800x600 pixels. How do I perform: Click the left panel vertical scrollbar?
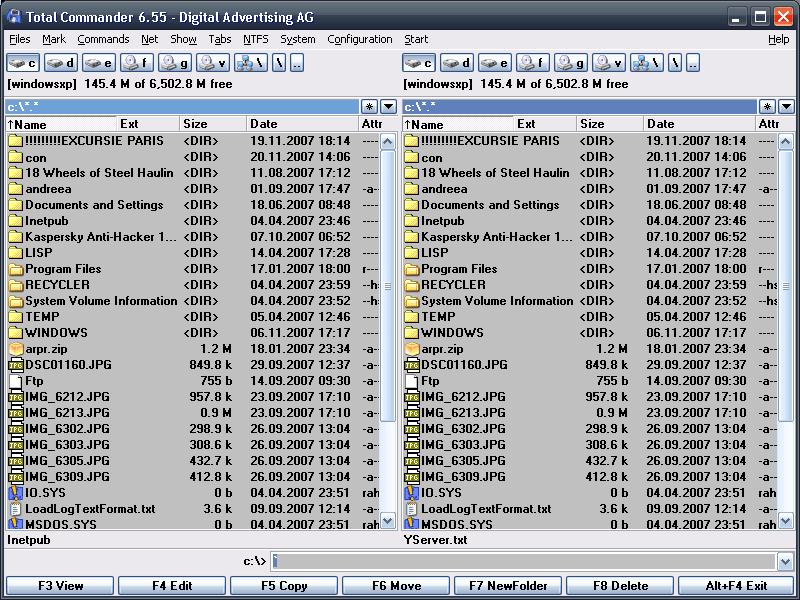click(x=389, y=300)
